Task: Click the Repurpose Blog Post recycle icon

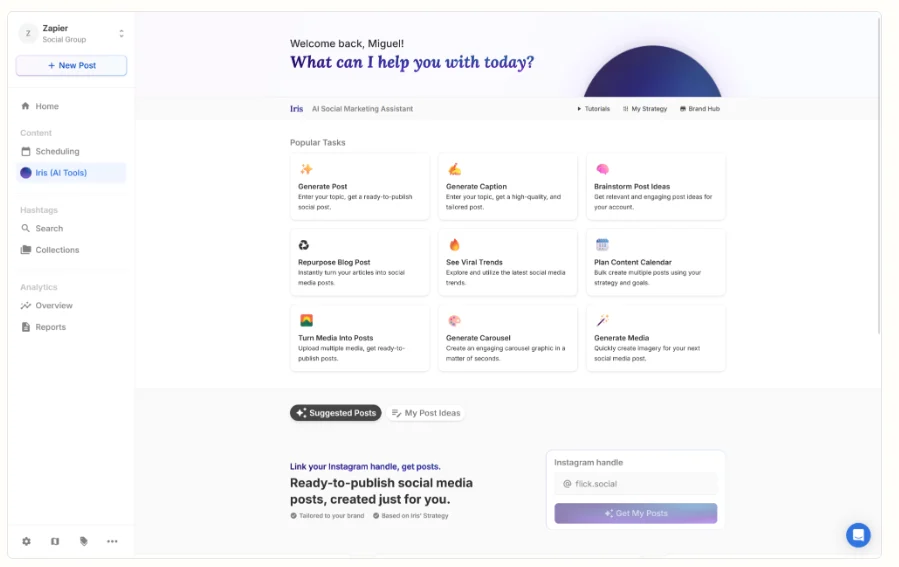Action: tap(305, 245)
